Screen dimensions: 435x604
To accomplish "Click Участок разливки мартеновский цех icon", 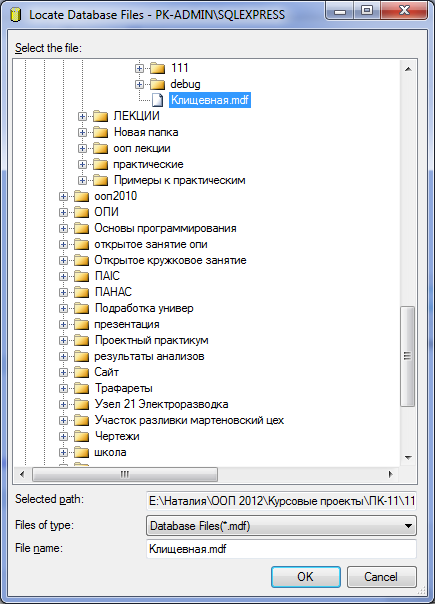I will point(81,420).
